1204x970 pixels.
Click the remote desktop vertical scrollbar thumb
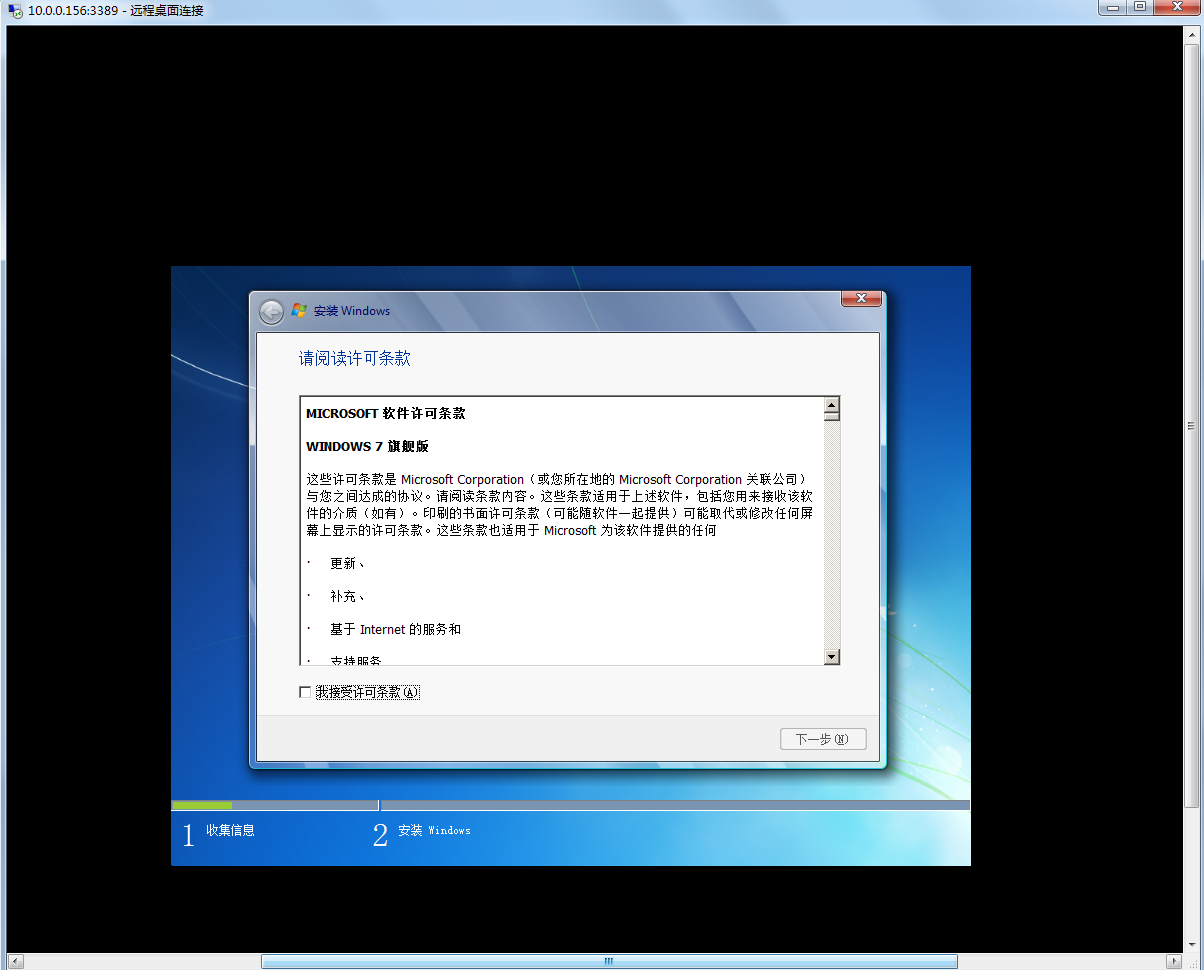pos(1191,425)
